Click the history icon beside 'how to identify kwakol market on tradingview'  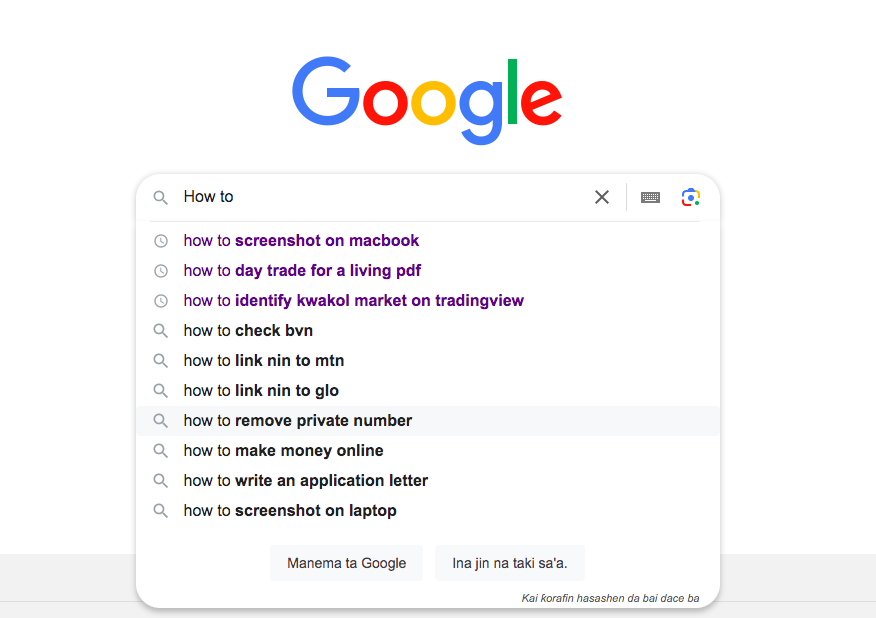pos(161,301)
